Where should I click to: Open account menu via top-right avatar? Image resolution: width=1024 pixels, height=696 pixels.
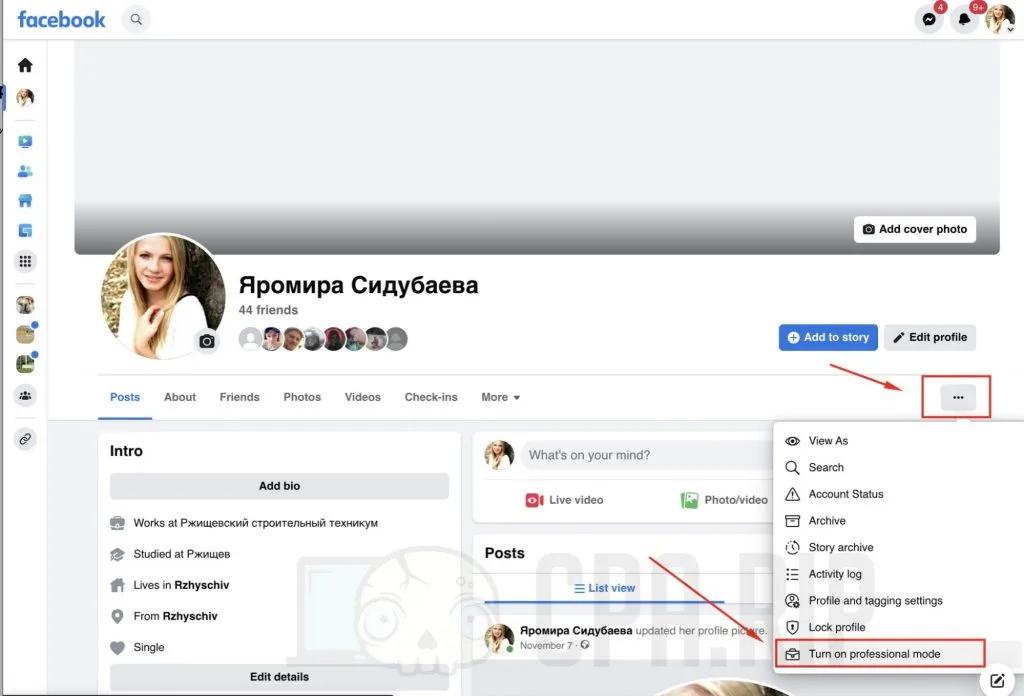pyautogui.click(x=1000, y=19)
